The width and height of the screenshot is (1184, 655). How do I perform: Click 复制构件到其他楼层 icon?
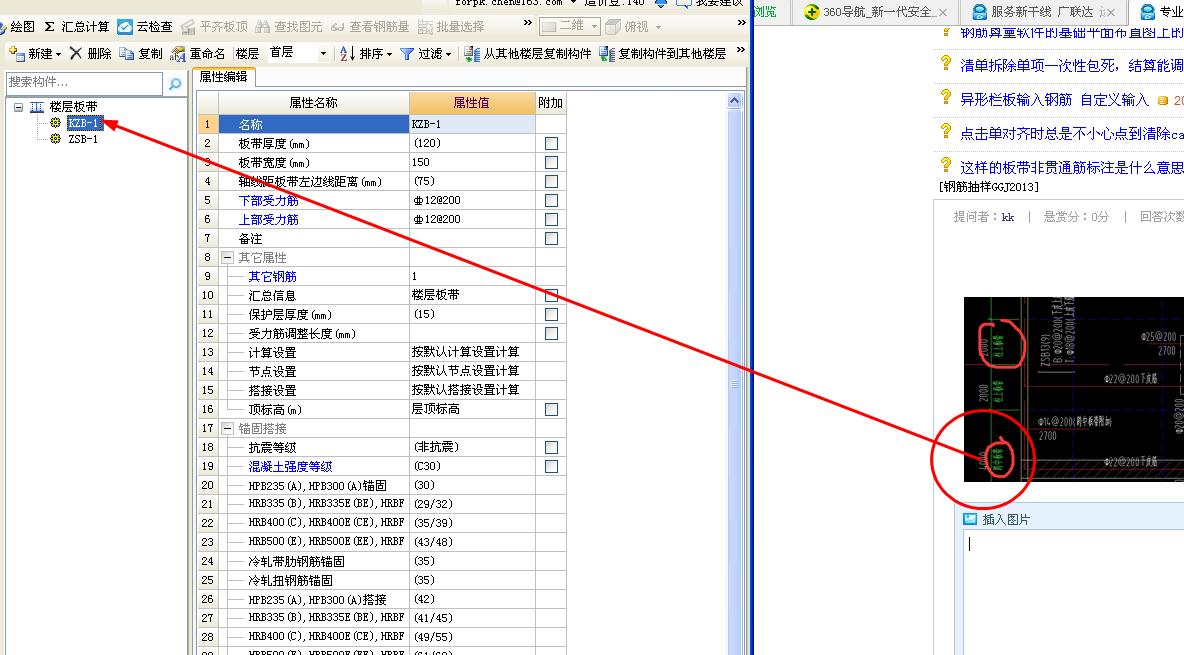(607, 54)
